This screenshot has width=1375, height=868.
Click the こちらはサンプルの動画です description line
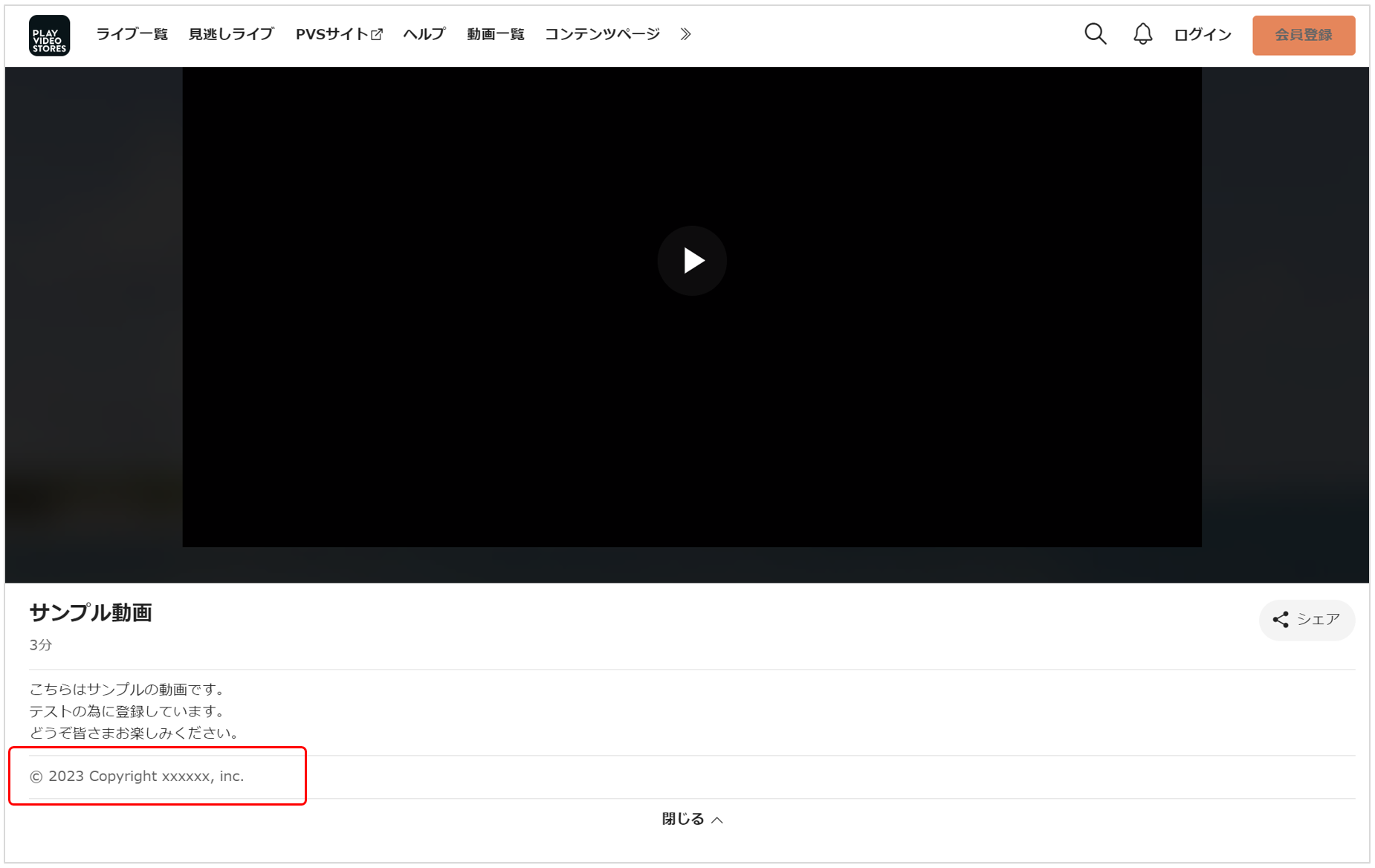point(127,690)
